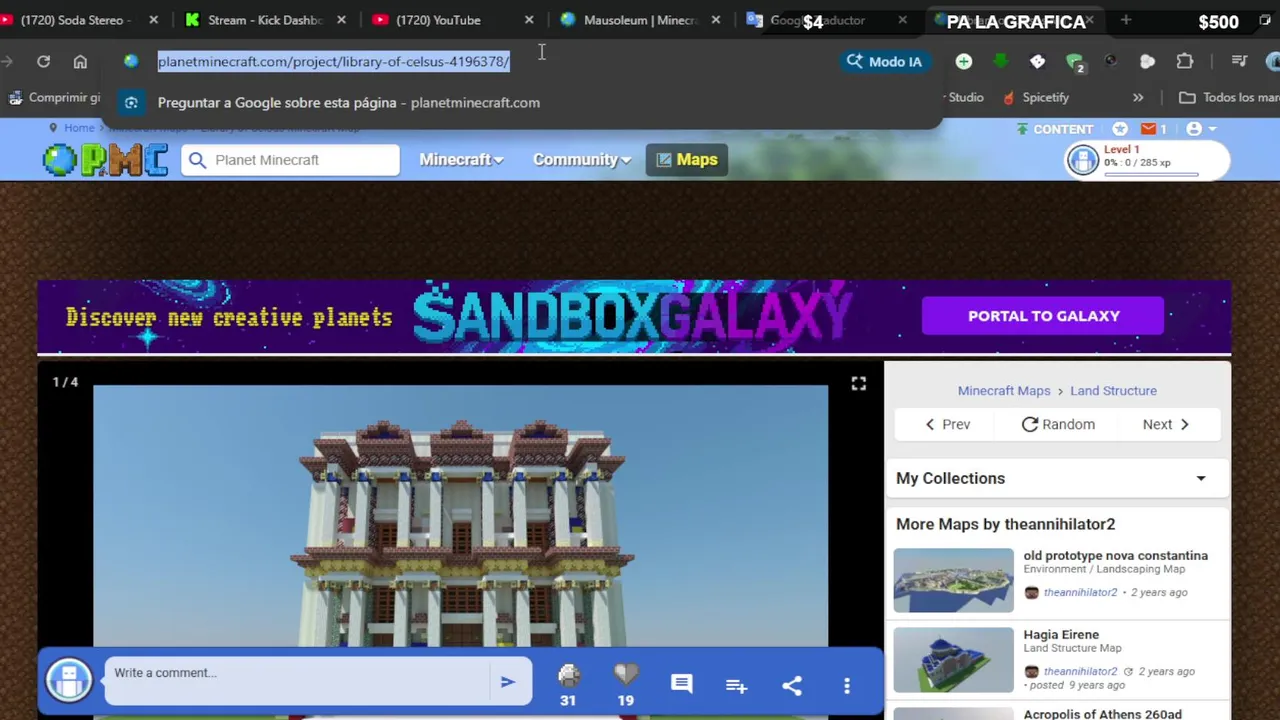1280x720 pixels.
Task: Open the white blob-shaped extension icon
Action: click(1147, 61)
